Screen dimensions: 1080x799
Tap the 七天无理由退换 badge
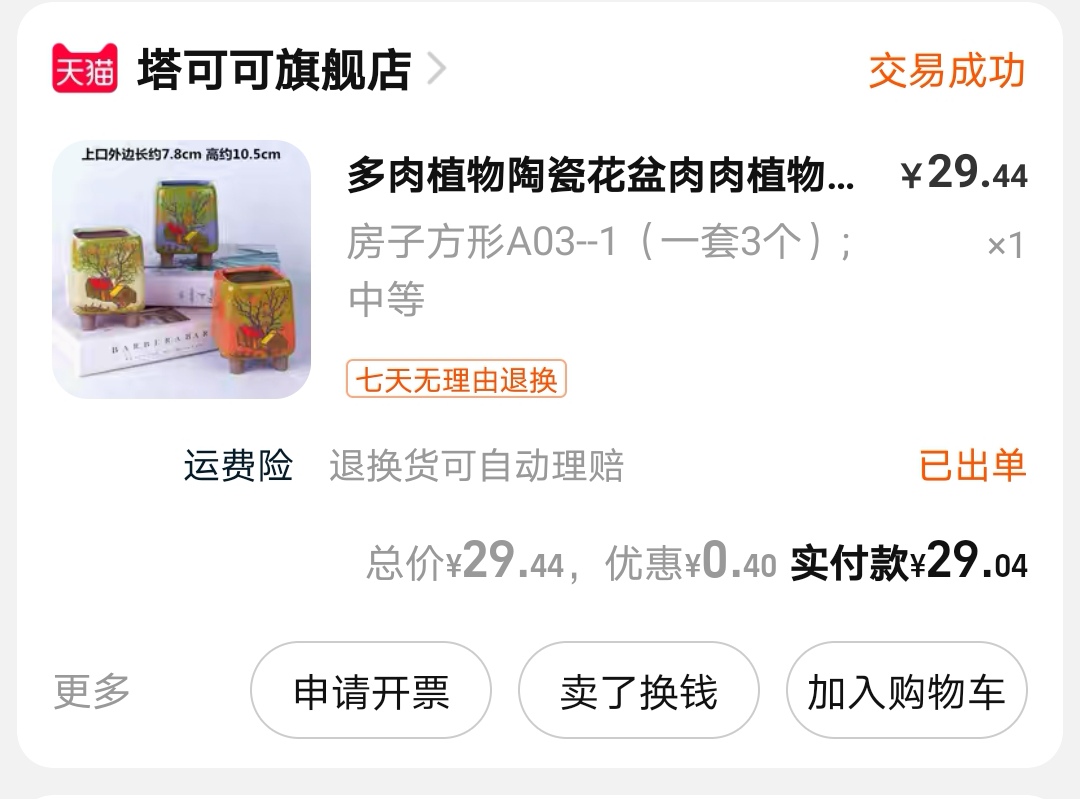pos(456,379)
